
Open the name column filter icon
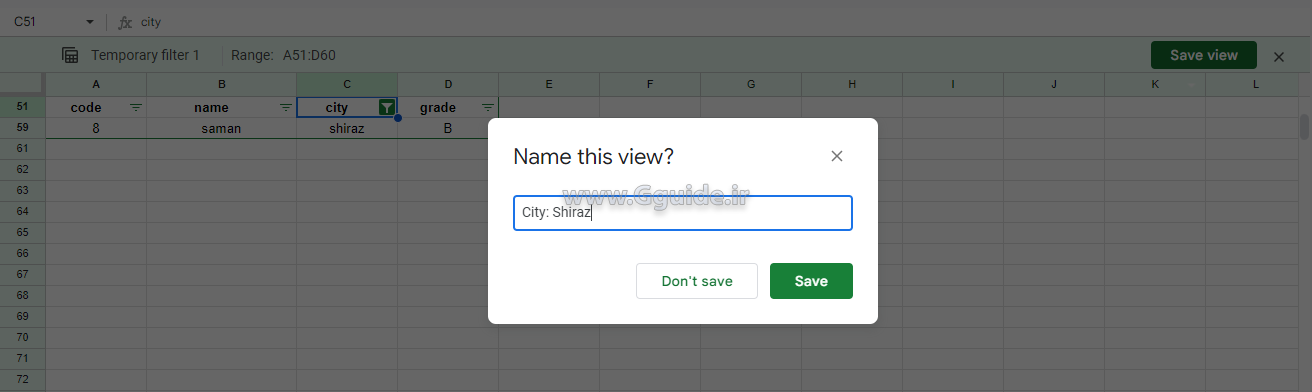[x=286, y=107]
